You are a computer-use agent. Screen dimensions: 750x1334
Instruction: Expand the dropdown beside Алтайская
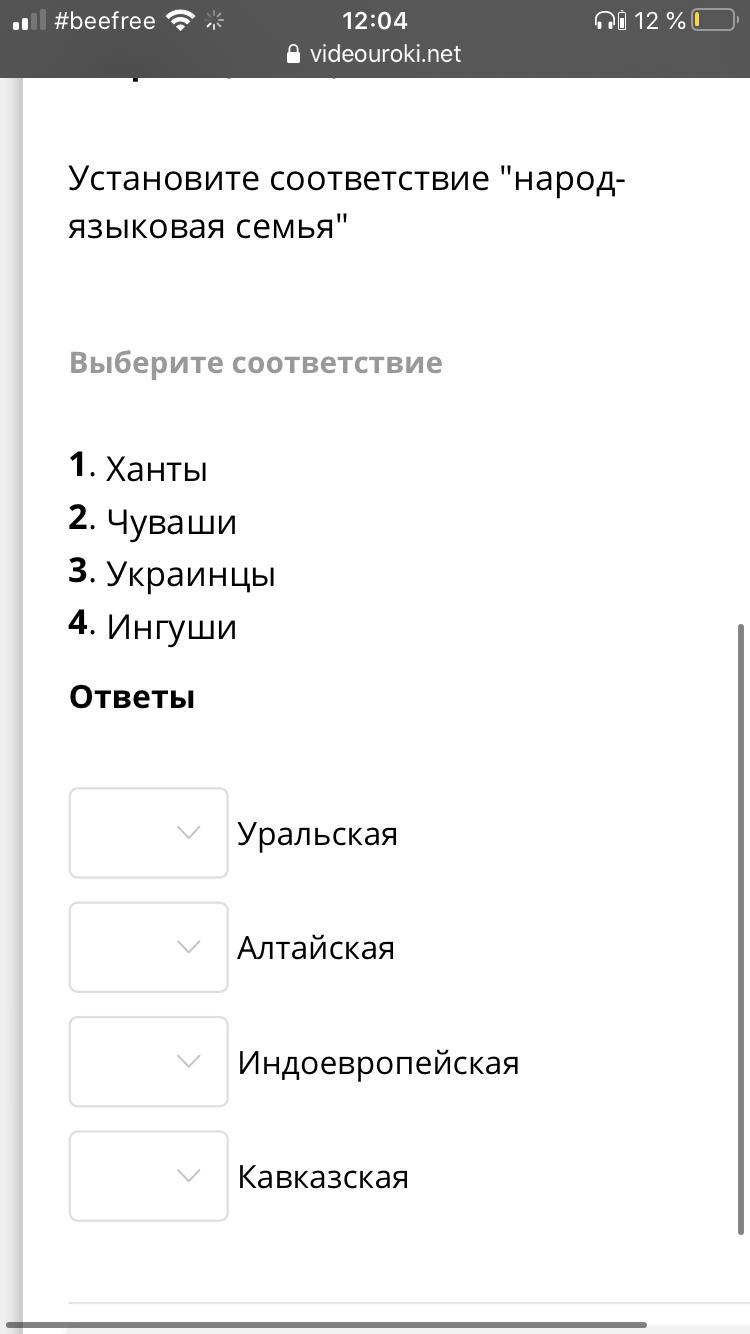[148, 947]
